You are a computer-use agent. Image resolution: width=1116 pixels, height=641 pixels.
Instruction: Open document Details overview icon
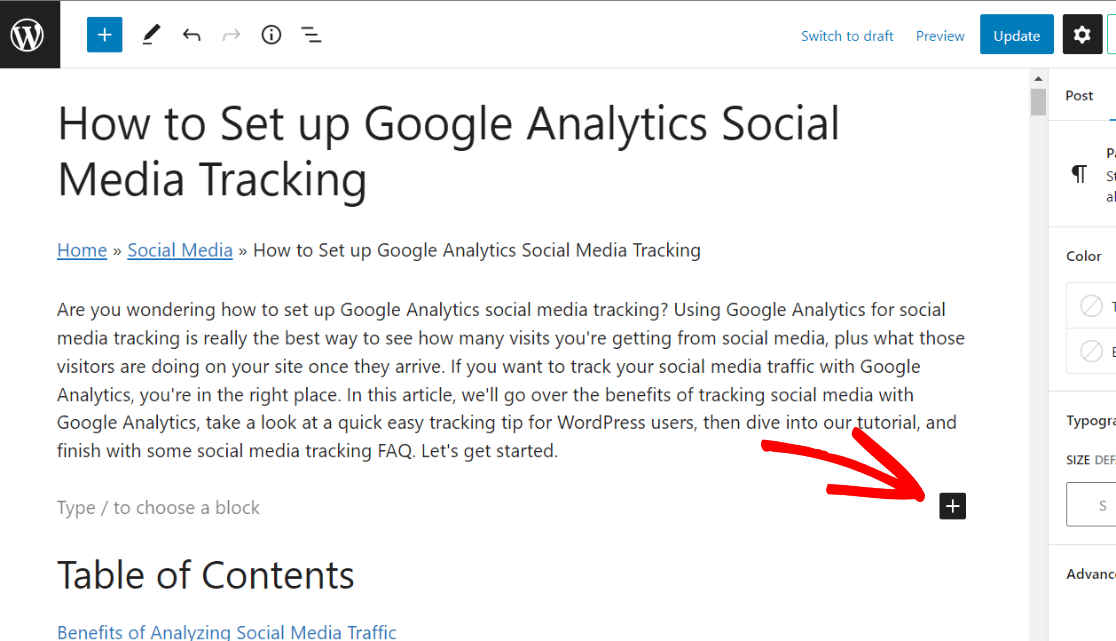click(x=271, y=34)
